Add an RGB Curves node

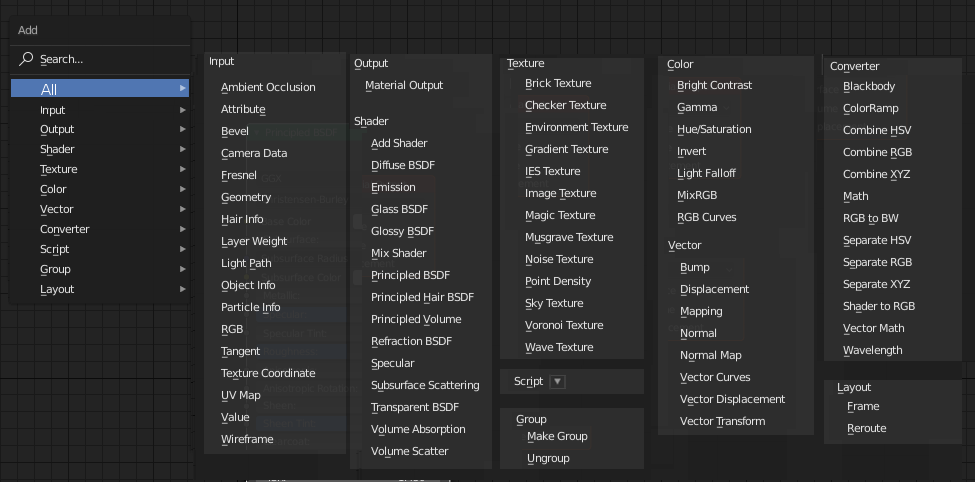click(706, 217)
